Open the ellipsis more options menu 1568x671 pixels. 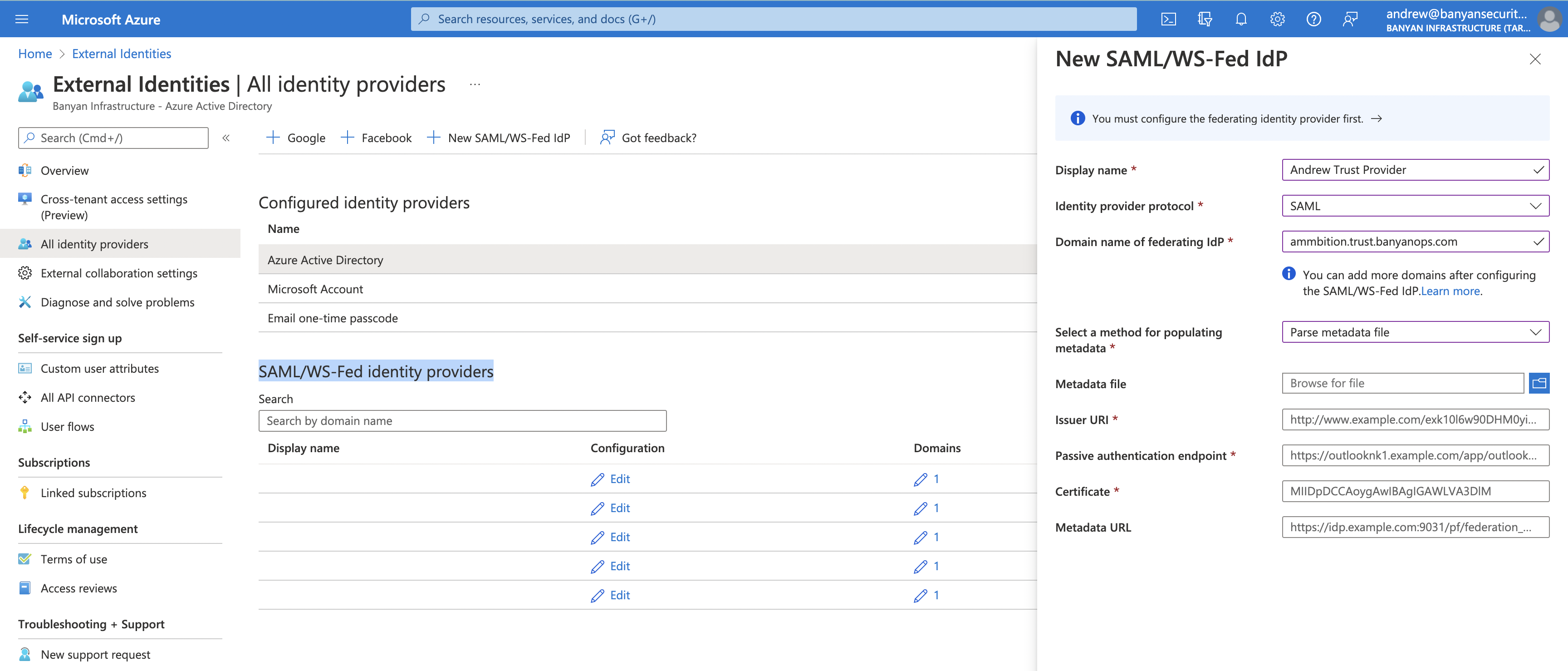[475, 84]
